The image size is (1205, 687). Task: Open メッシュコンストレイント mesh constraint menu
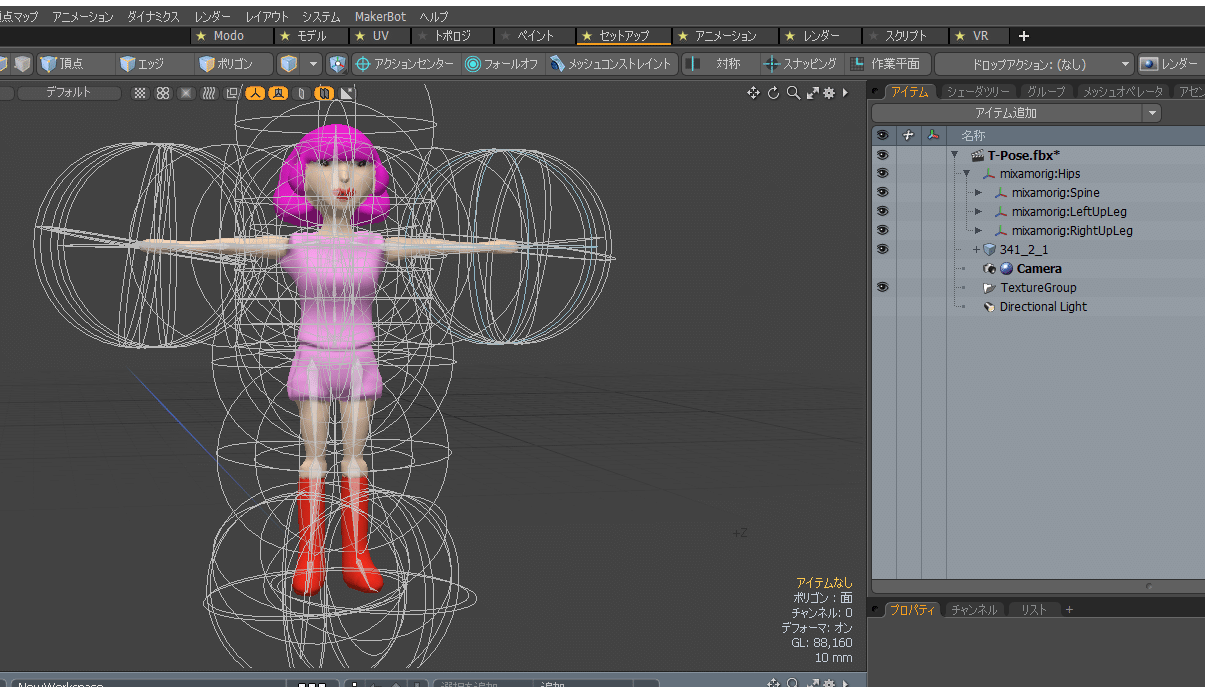coord(611,64)
